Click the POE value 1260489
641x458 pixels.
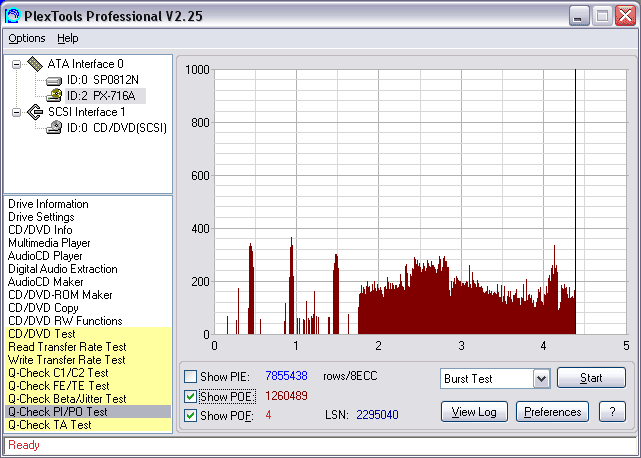[286, 396]
